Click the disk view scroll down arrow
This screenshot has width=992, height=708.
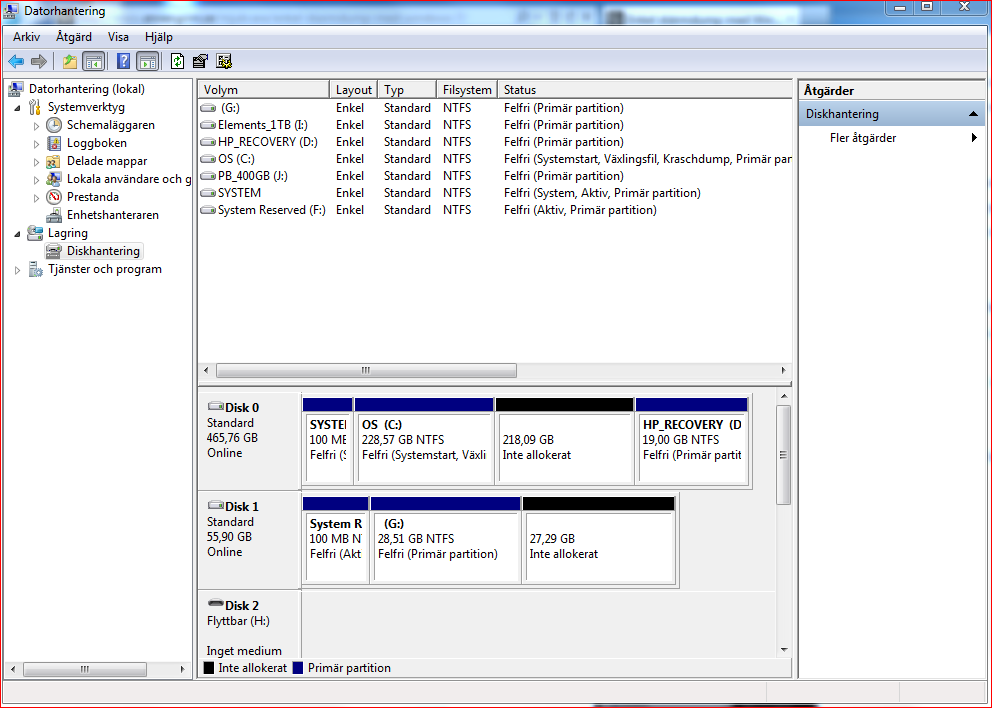[x=784, y=650]
